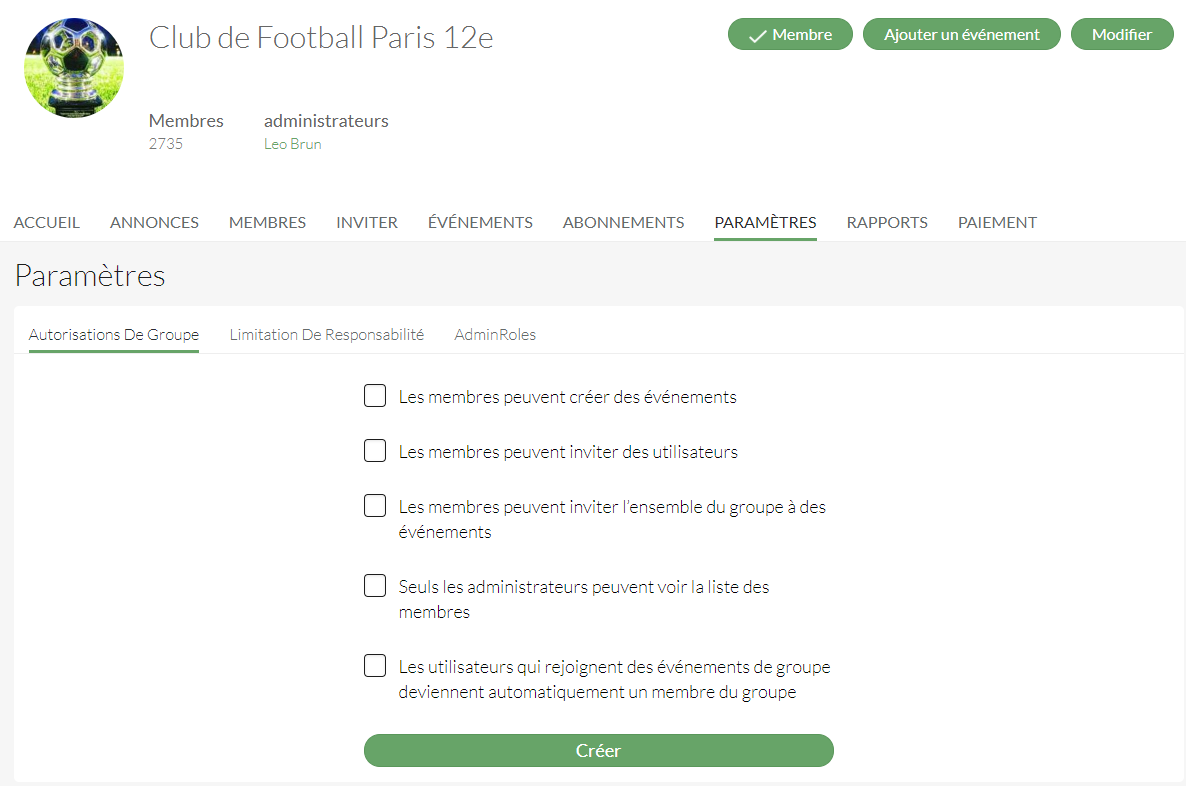Click the green Créer button
This screenshot has height=786, width=1186.
599,750
